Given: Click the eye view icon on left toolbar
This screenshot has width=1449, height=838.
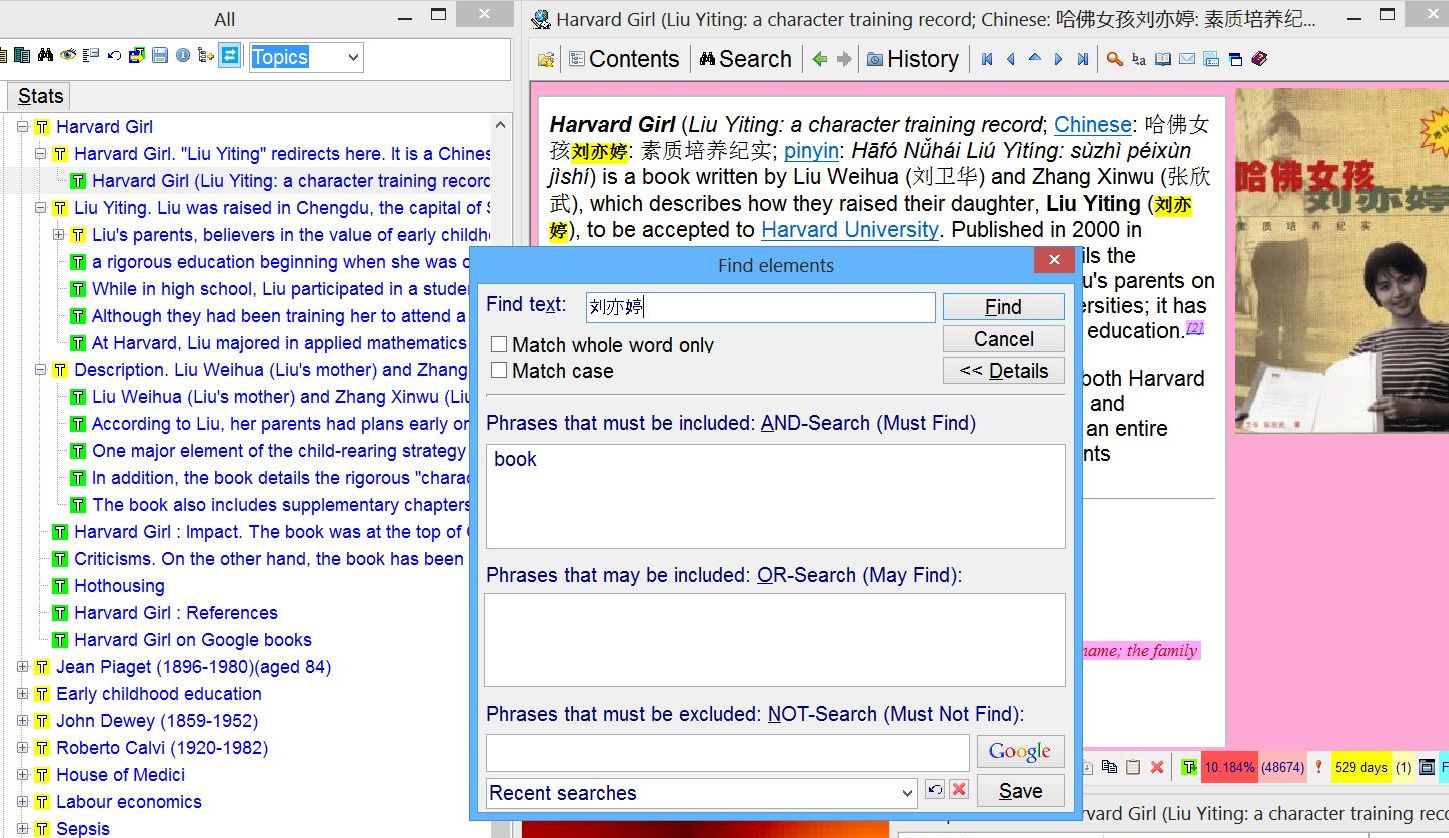Looking at the screenshot, I should (68, 57).
